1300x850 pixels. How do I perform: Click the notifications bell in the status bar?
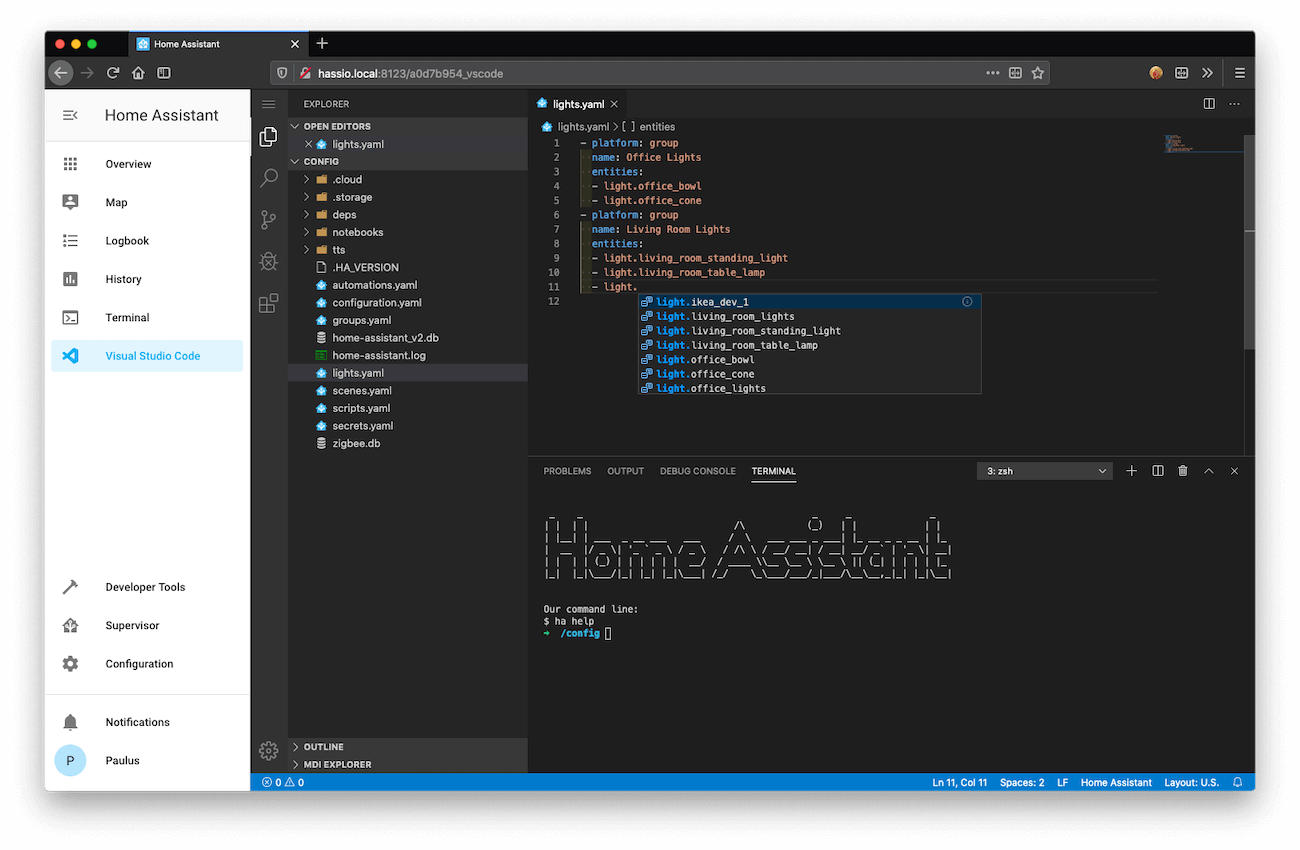pyautogui.click(x=1237, y=782)
